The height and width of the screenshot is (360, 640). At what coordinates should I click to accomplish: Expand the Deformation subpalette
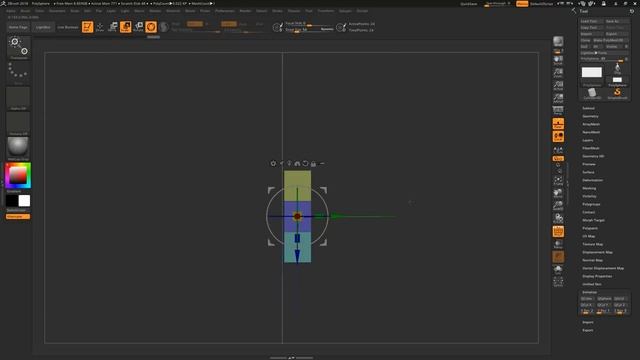pyautogui.click(x=592, y=180)
